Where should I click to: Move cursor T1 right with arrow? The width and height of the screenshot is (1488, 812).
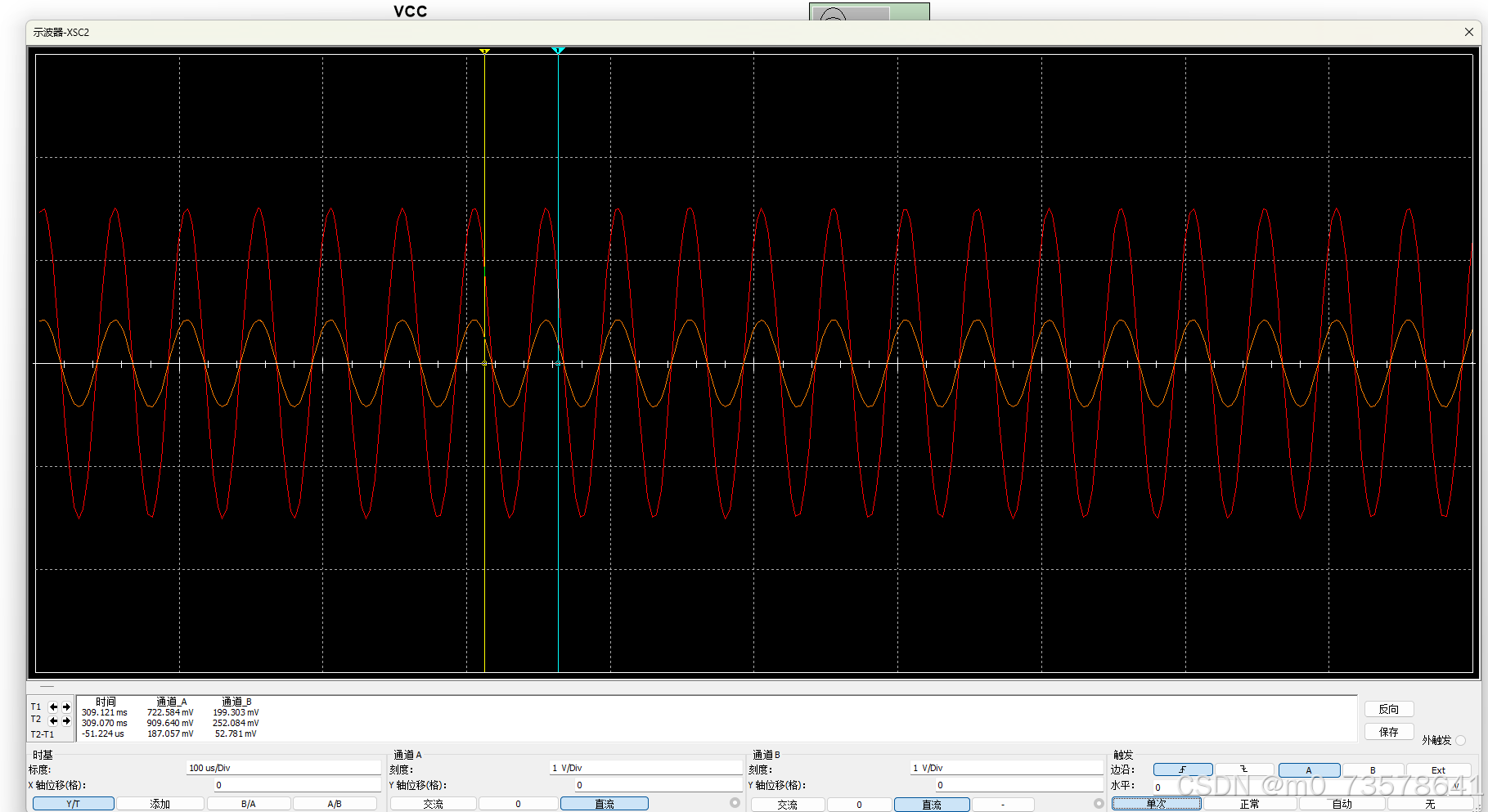[67, 707]
